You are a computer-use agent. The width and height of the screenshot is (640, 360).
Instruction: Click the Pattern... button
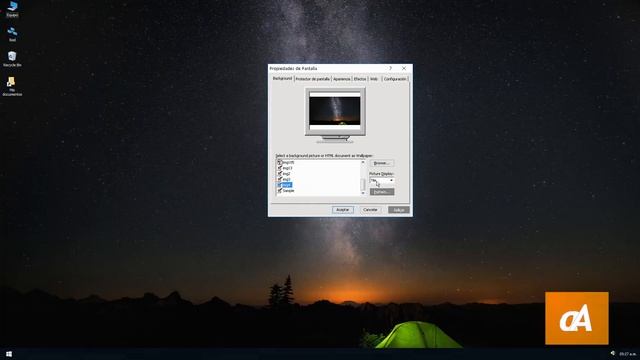tap(382, 192)
